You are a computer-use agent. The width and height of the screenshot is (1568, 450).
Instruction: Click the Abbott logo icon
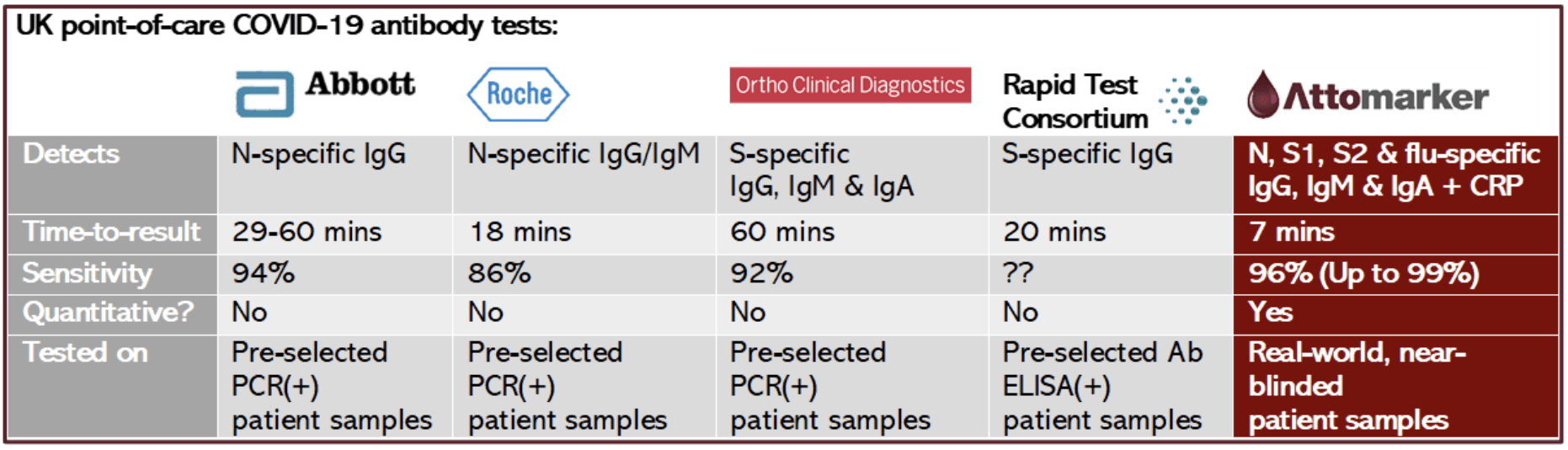coord(264,94)
